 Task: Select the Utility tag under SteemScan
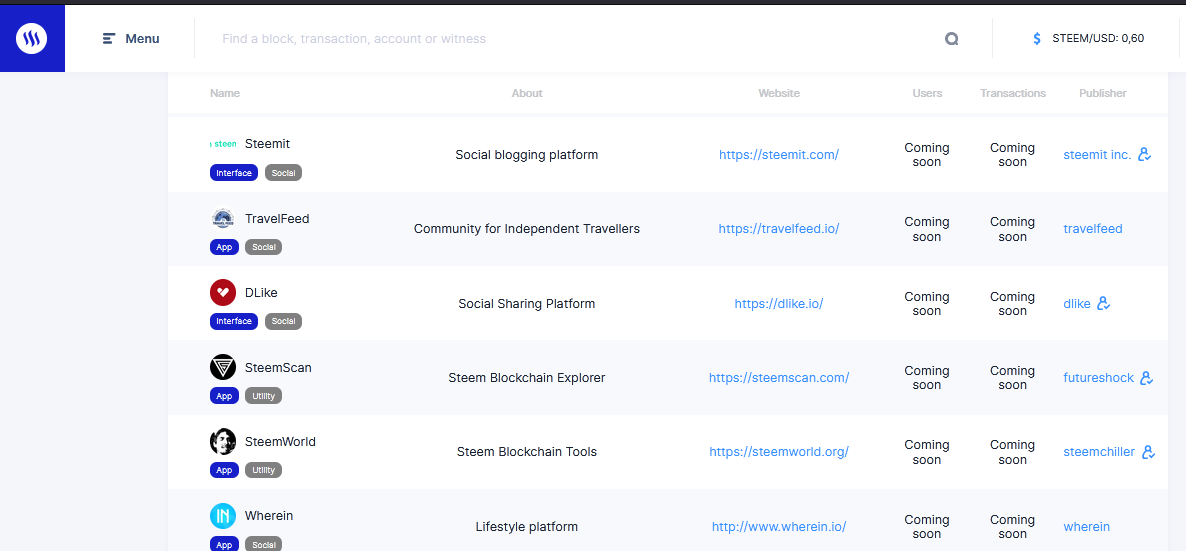(x=263, y=396)
